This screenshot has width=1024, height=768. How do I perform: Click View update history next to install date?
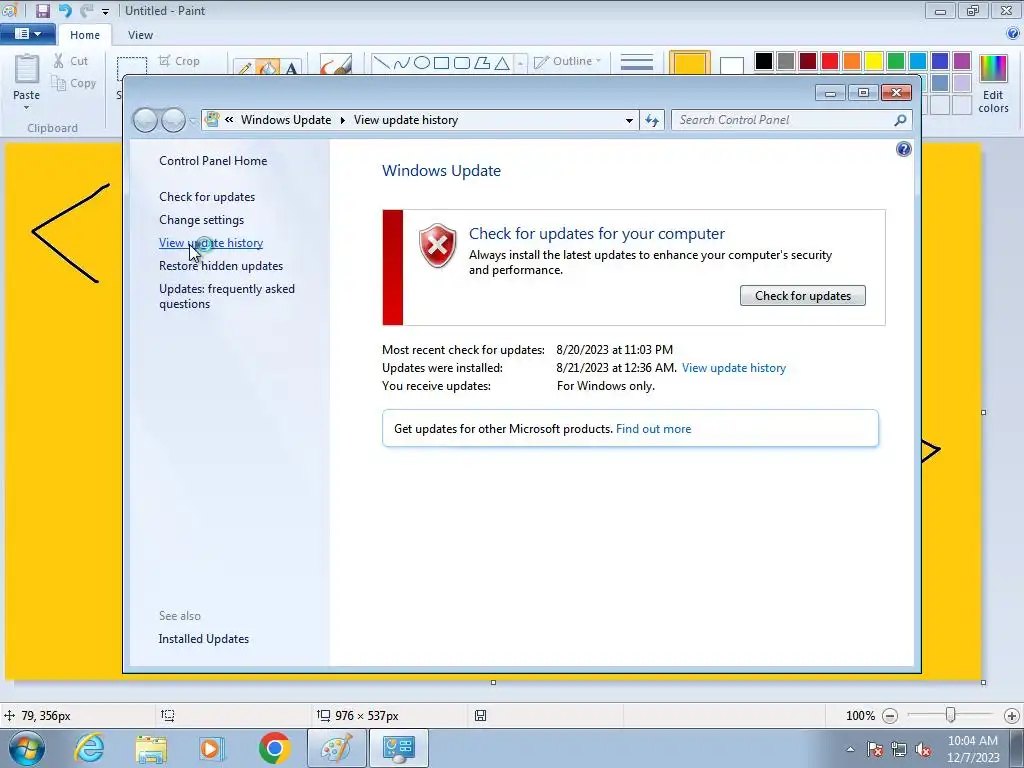coord(733,368)
